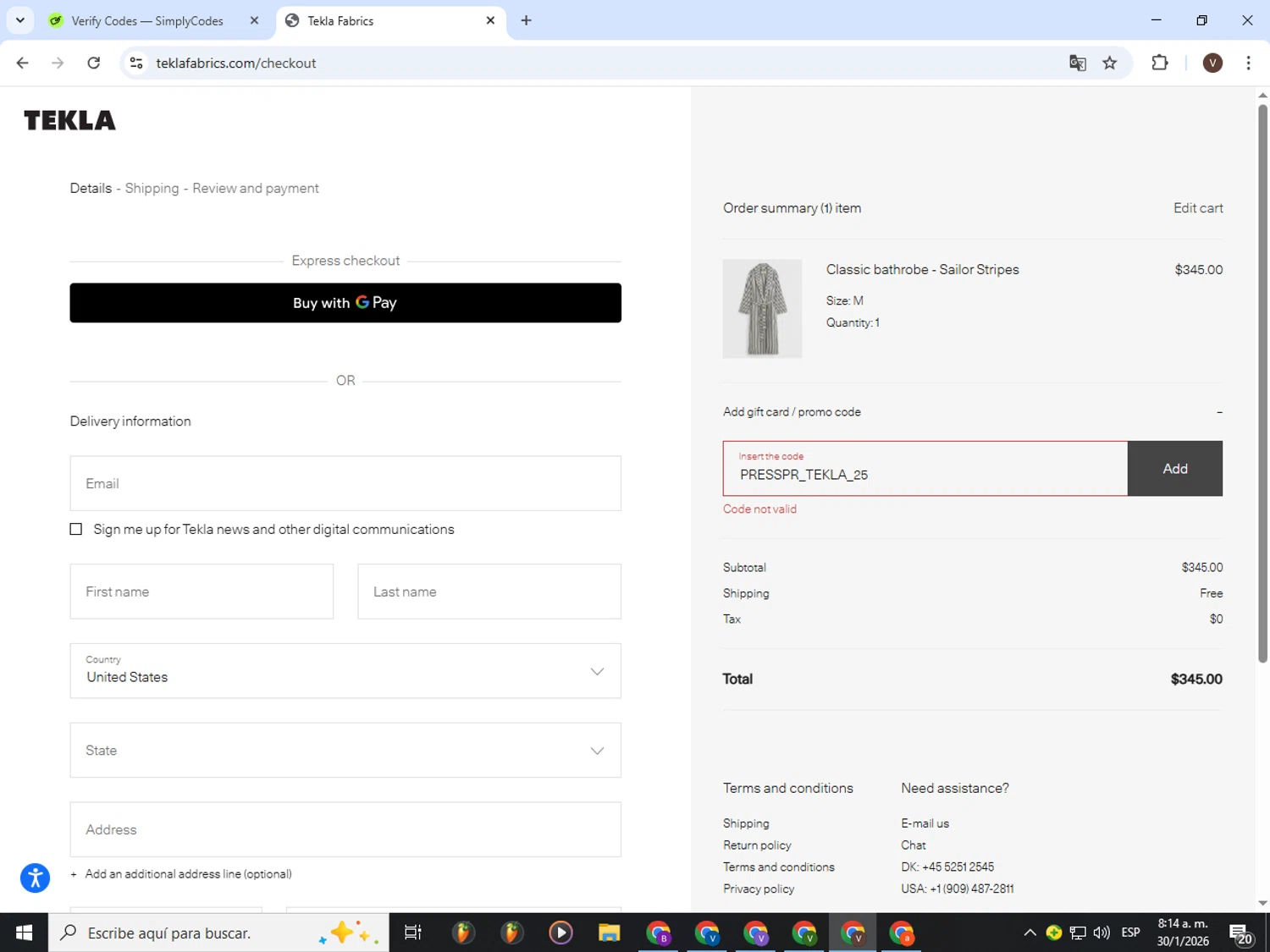This screenshot has width=1270, height=952.
Task: Click the Code not valid message
Action: [759, 509]
